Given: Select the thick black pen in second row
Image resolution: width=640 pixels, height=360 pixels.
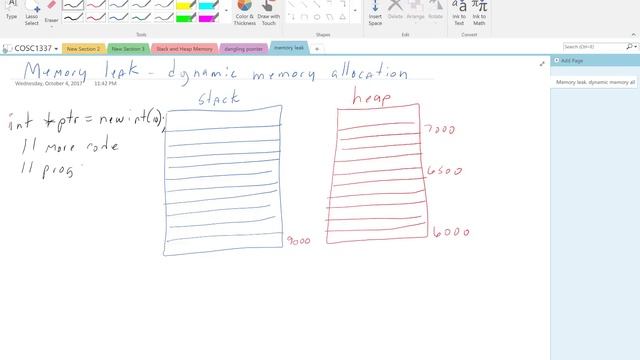Looking at the screenshot, I should tap(73, 18).
